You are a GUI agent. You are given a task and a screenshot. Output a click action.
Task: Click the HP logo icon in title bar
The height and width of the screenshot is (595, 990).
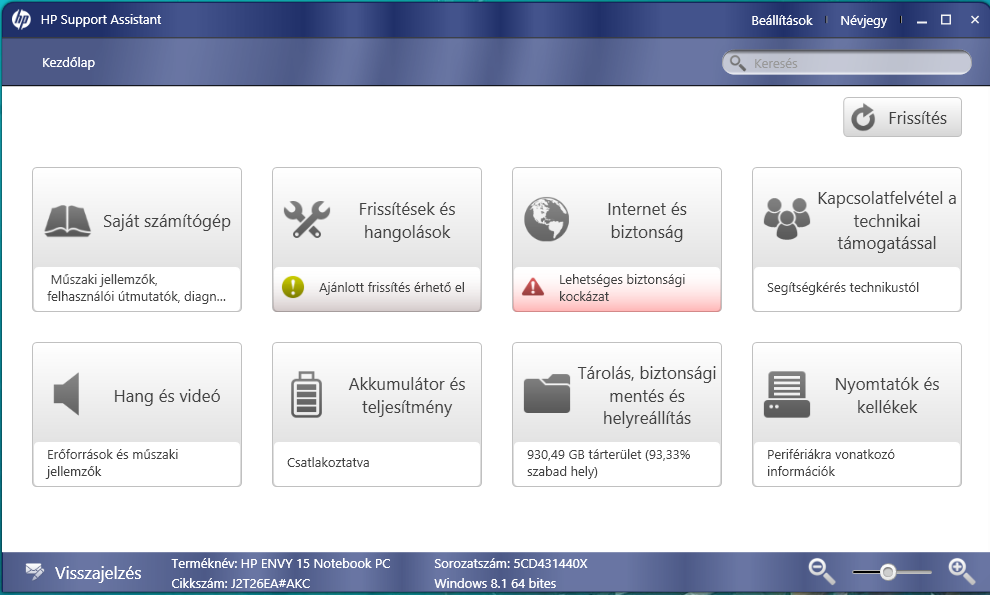point(21,20)
